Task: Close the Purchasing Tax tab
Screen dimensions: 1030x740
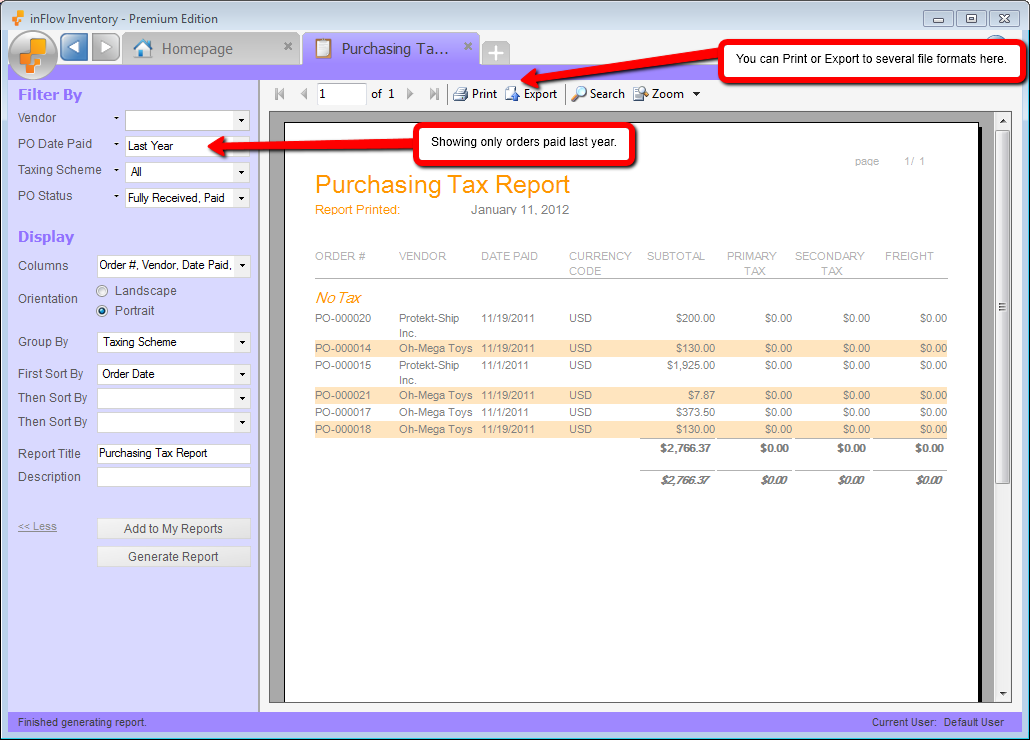Action: [x=468, y=46]
